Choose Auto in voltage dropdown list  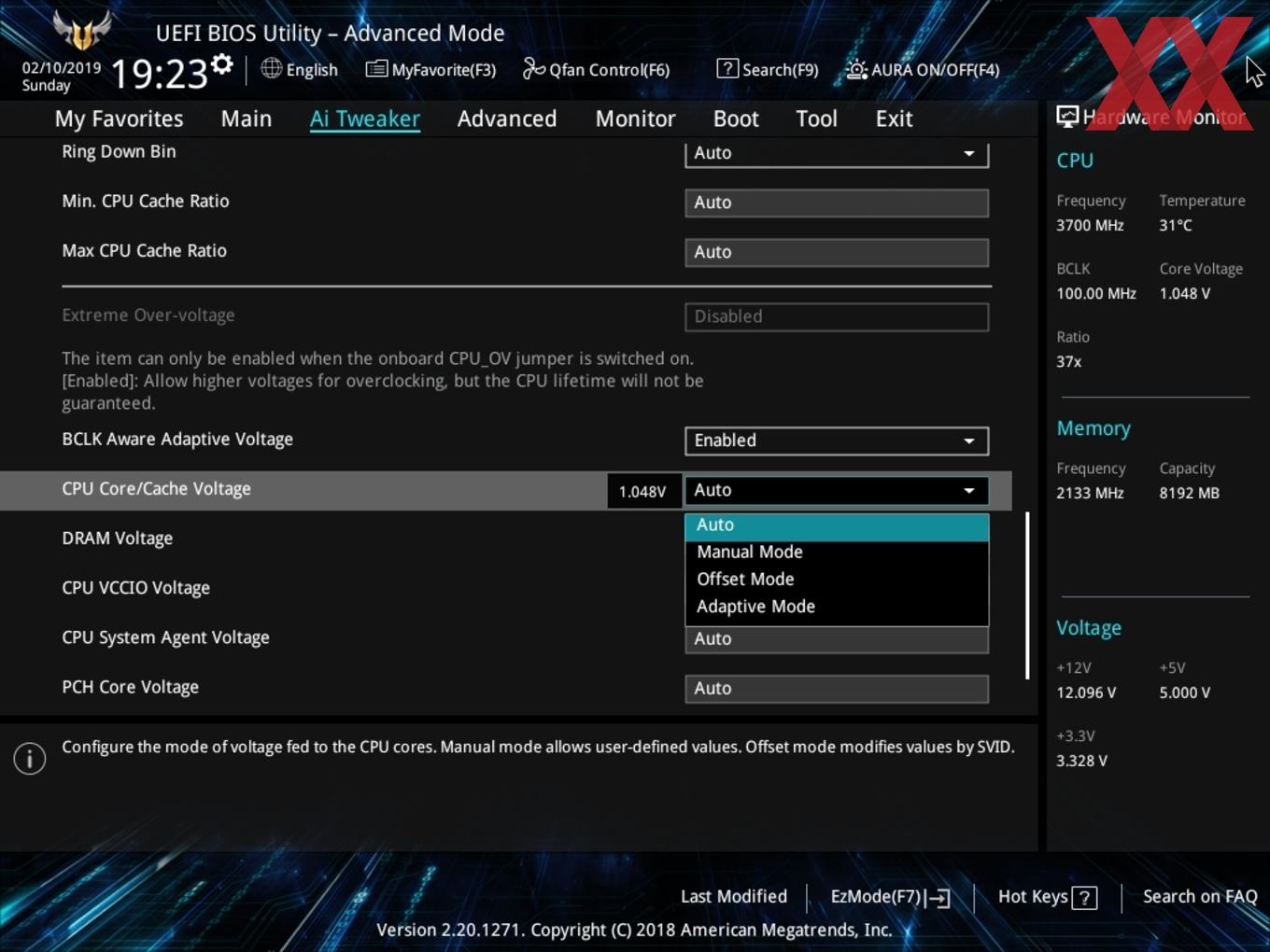click(x=837, y=525)
